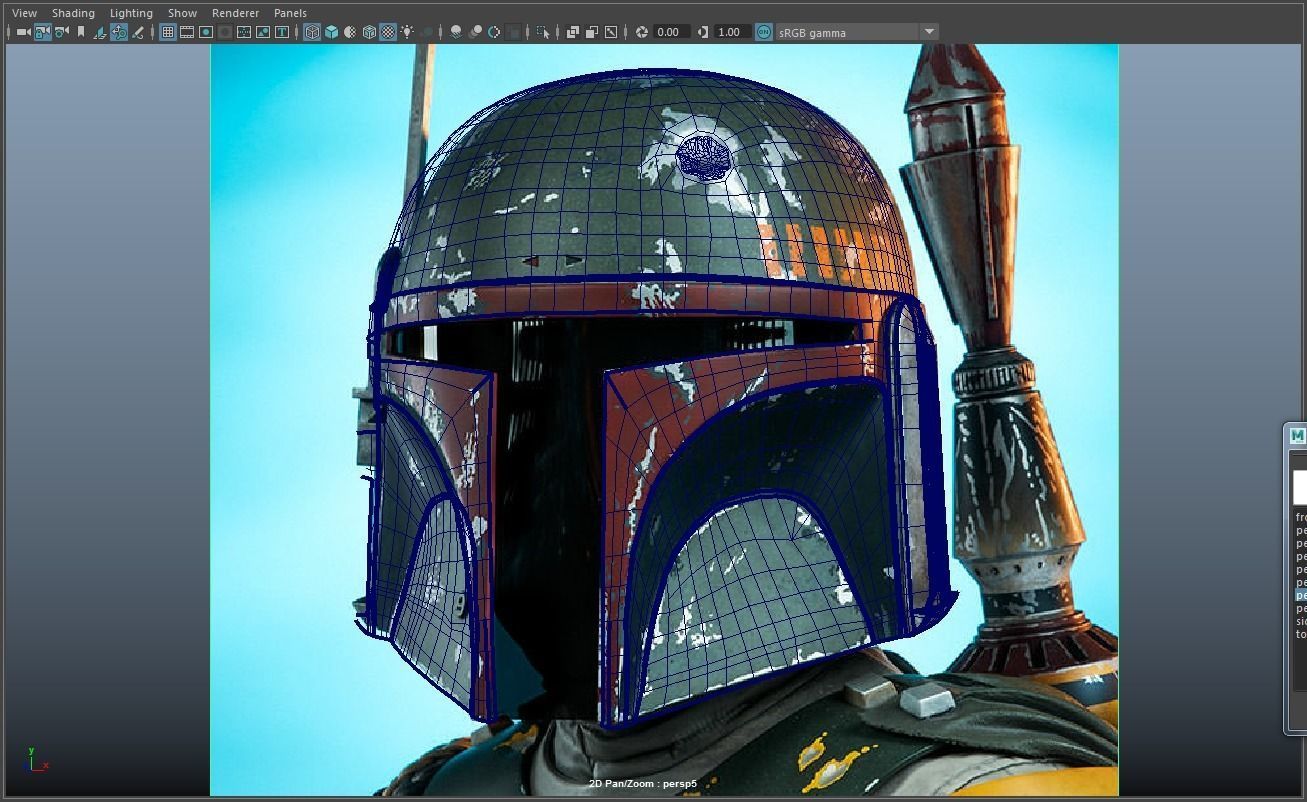This screenshot has width=1307, height=802.
Task: Open the Show menu
Action: point(182,13)
